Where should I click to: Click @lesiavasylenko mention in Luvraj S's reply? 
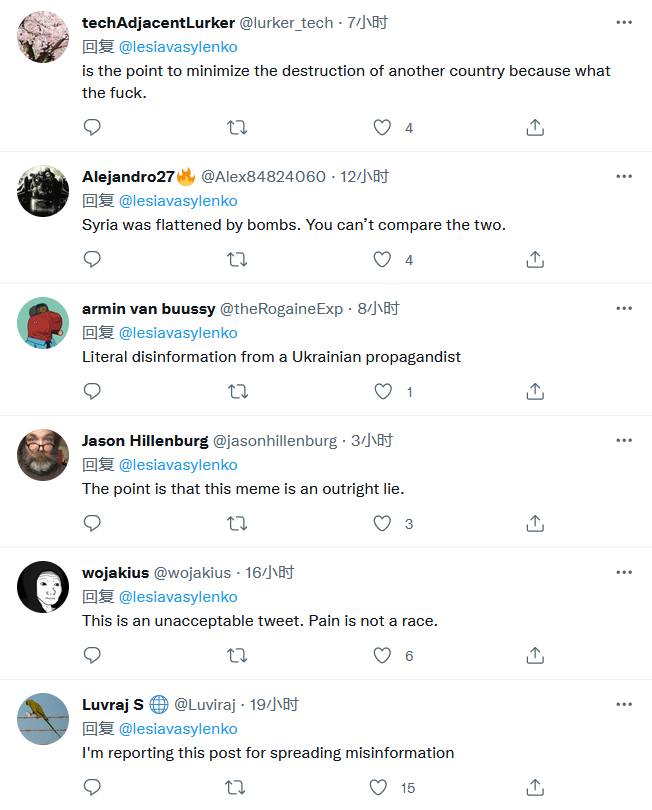pos(178,729)
